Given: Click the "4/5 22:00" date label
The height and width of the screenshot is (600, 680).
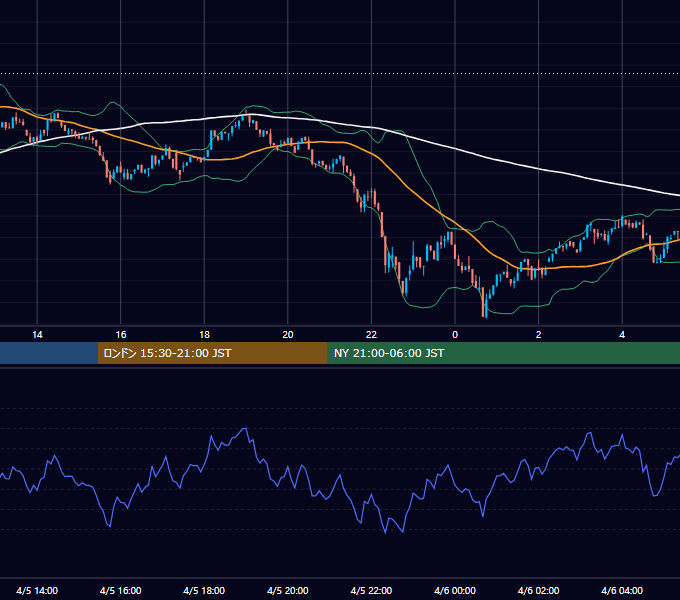Looking at the screenshot, I should pyautogui.click(x=371, y=590).
